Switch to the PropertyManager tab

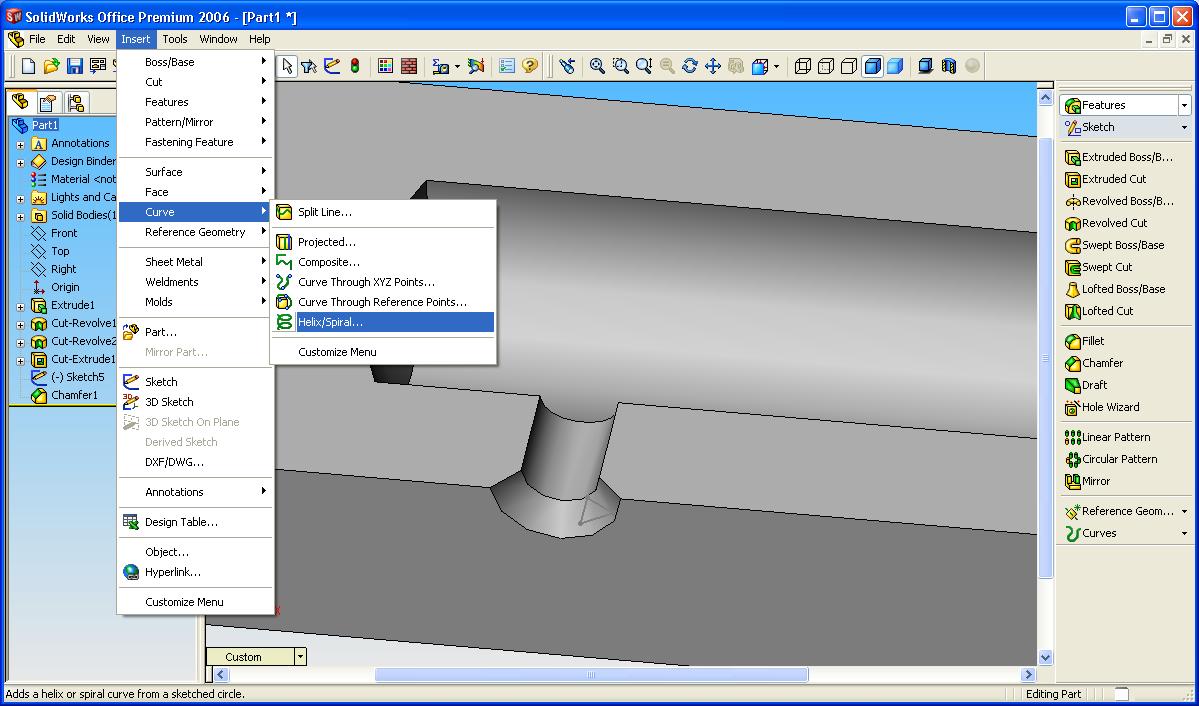[48, 102]
